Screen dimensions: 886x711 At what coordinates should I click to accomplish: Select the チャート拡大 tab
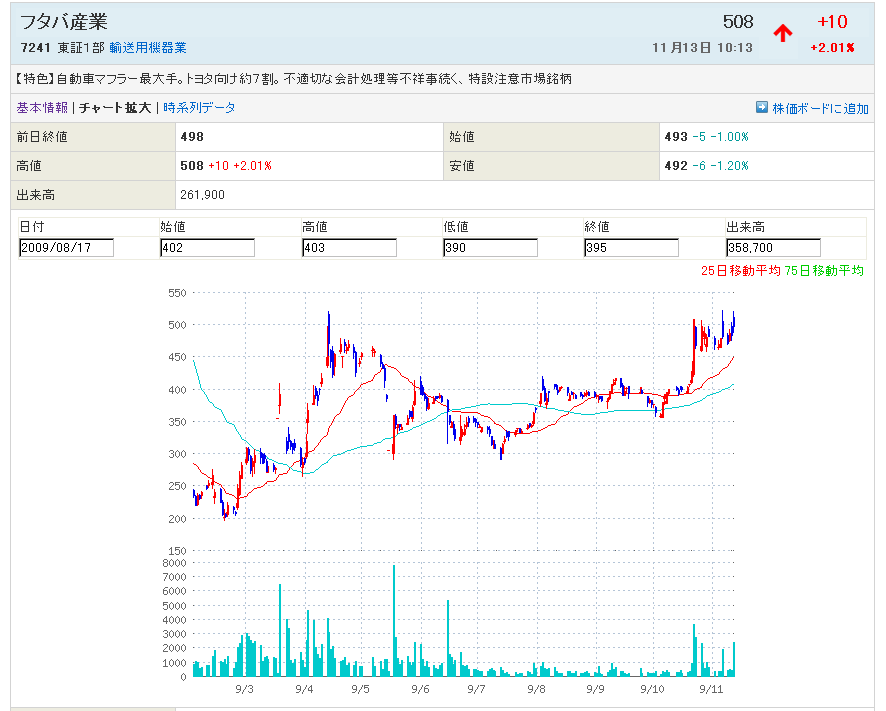point(115,108)
